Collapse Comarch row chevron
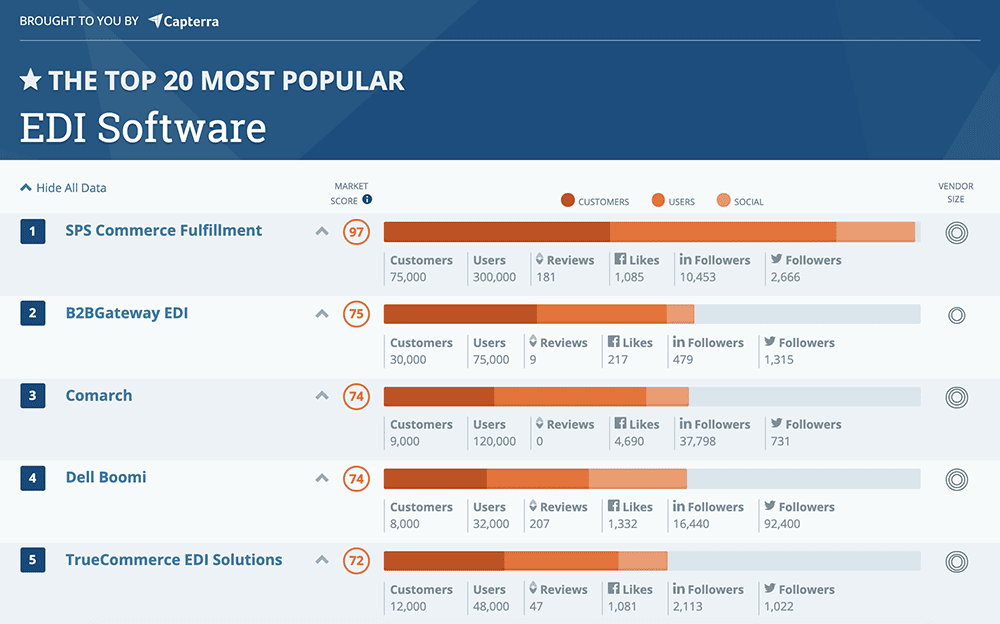This screenshot has width=1000, height=624. point(322,396)
